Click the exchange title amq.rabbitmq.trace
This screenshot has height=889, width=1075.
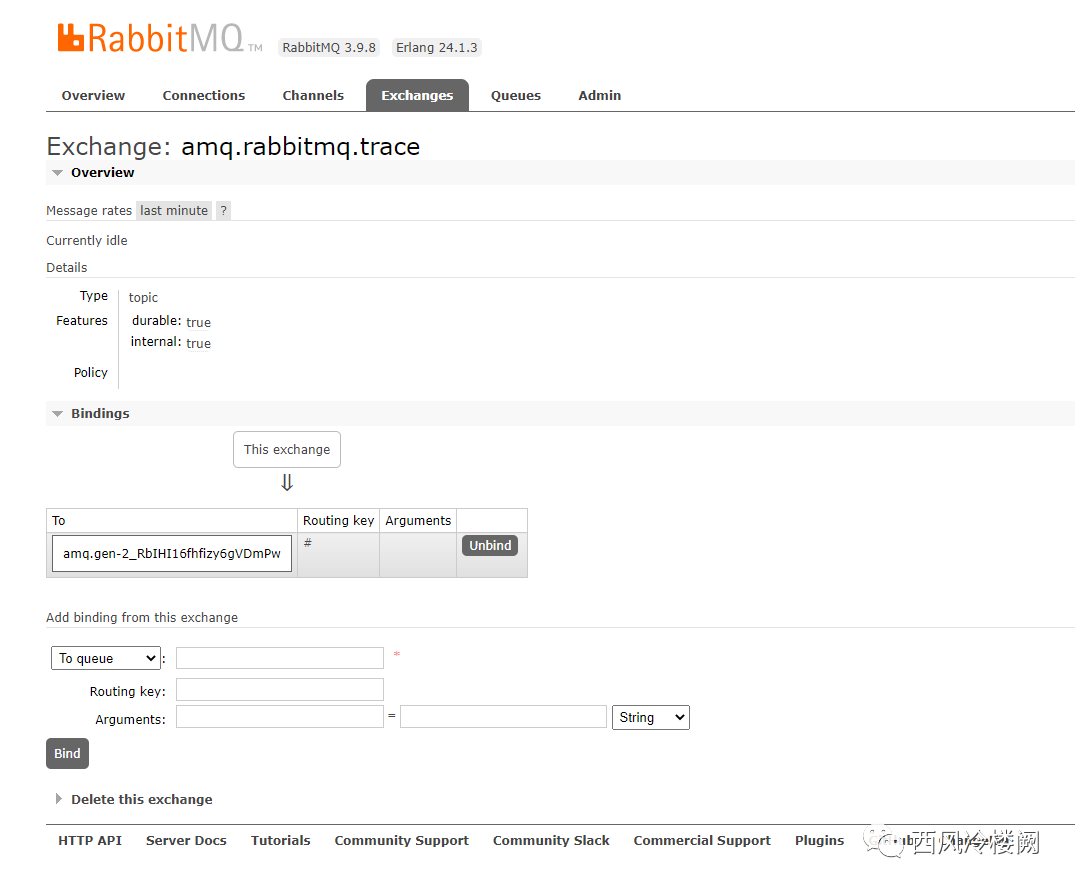[x=300, y=147]
